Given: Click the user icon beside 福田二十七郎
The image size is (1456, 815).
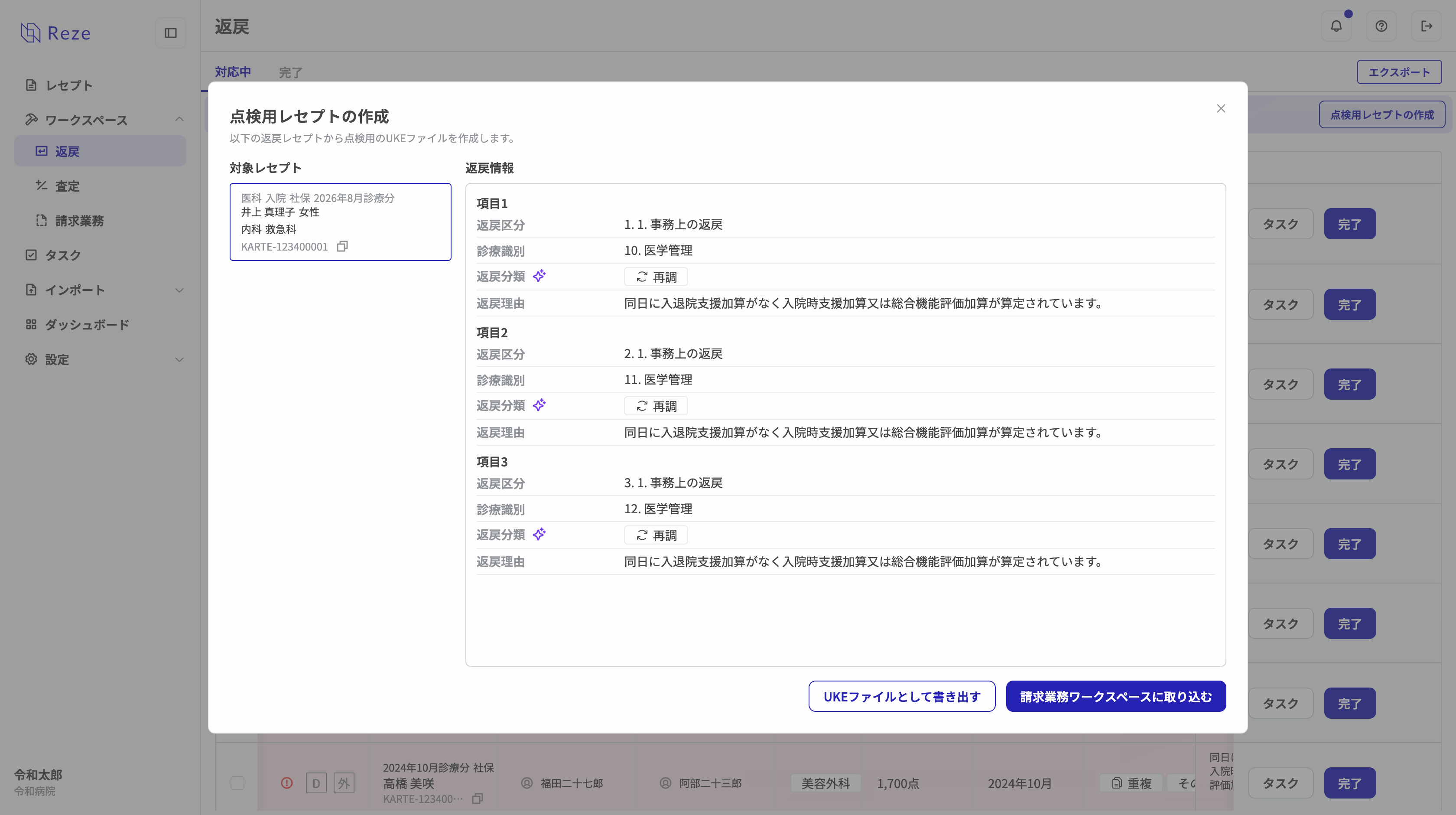Looking at the screenshot, I should (527, 783).
